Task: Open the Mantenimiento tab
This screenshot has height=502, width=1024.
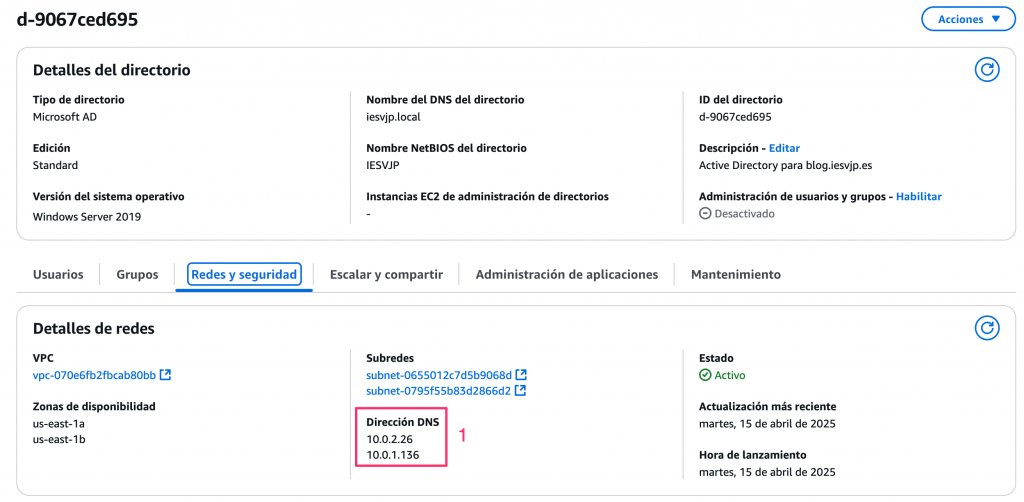Action: (x=735, y=274)
